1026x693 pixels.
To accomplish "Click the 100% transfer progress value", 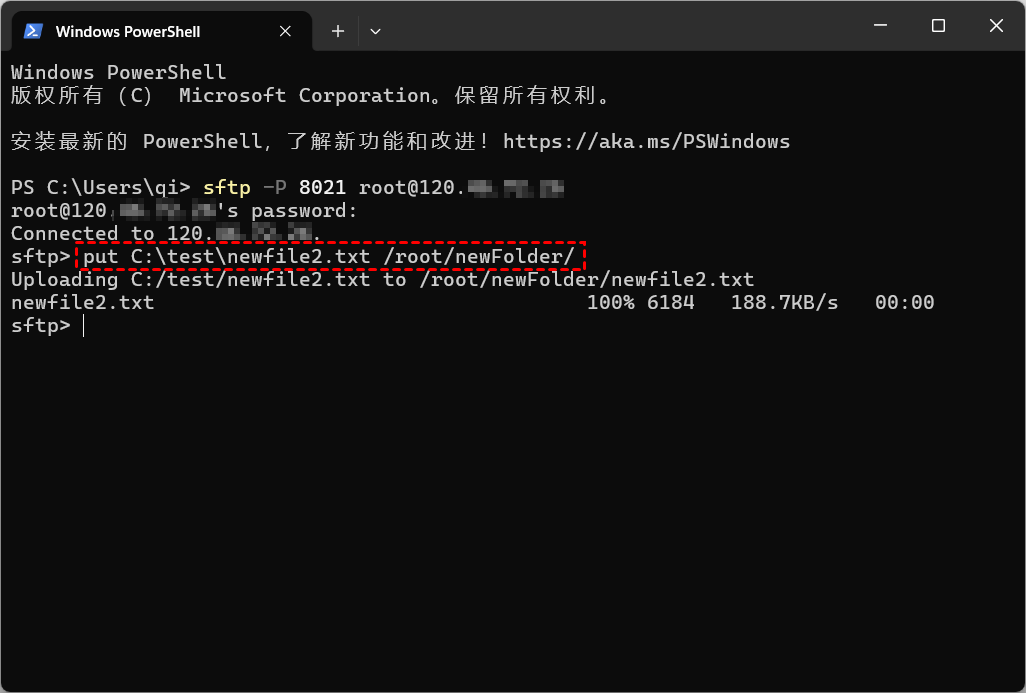I will (x=610, y=302).
